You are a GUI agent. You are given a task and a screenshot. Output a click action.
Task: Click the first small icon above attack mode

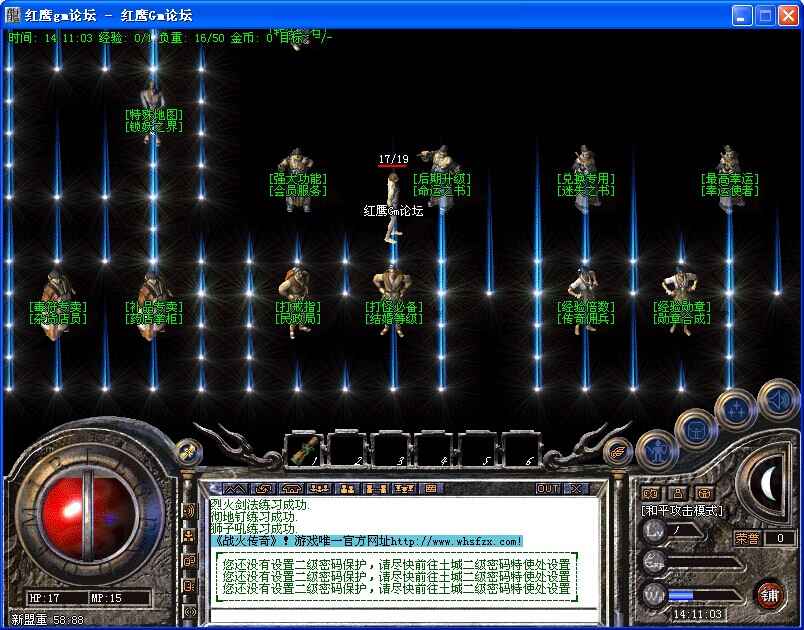tap(651, 493)
